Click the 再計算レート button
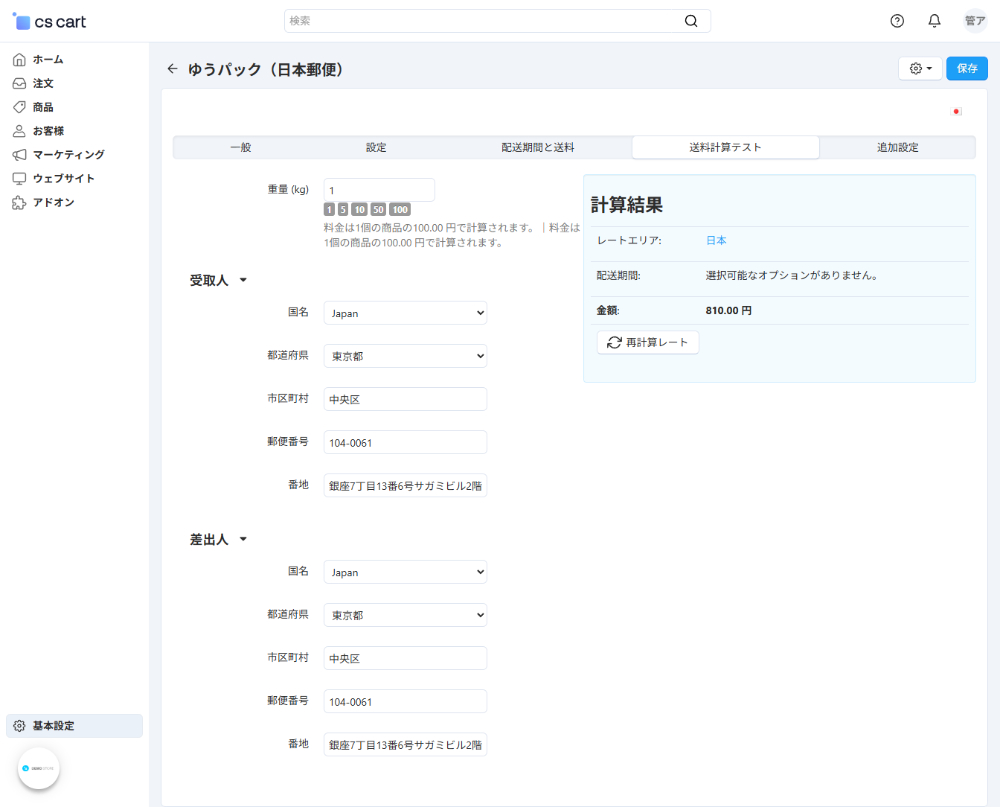The width and height of the screenshot is (1000, 807). (x=647, y=342)
